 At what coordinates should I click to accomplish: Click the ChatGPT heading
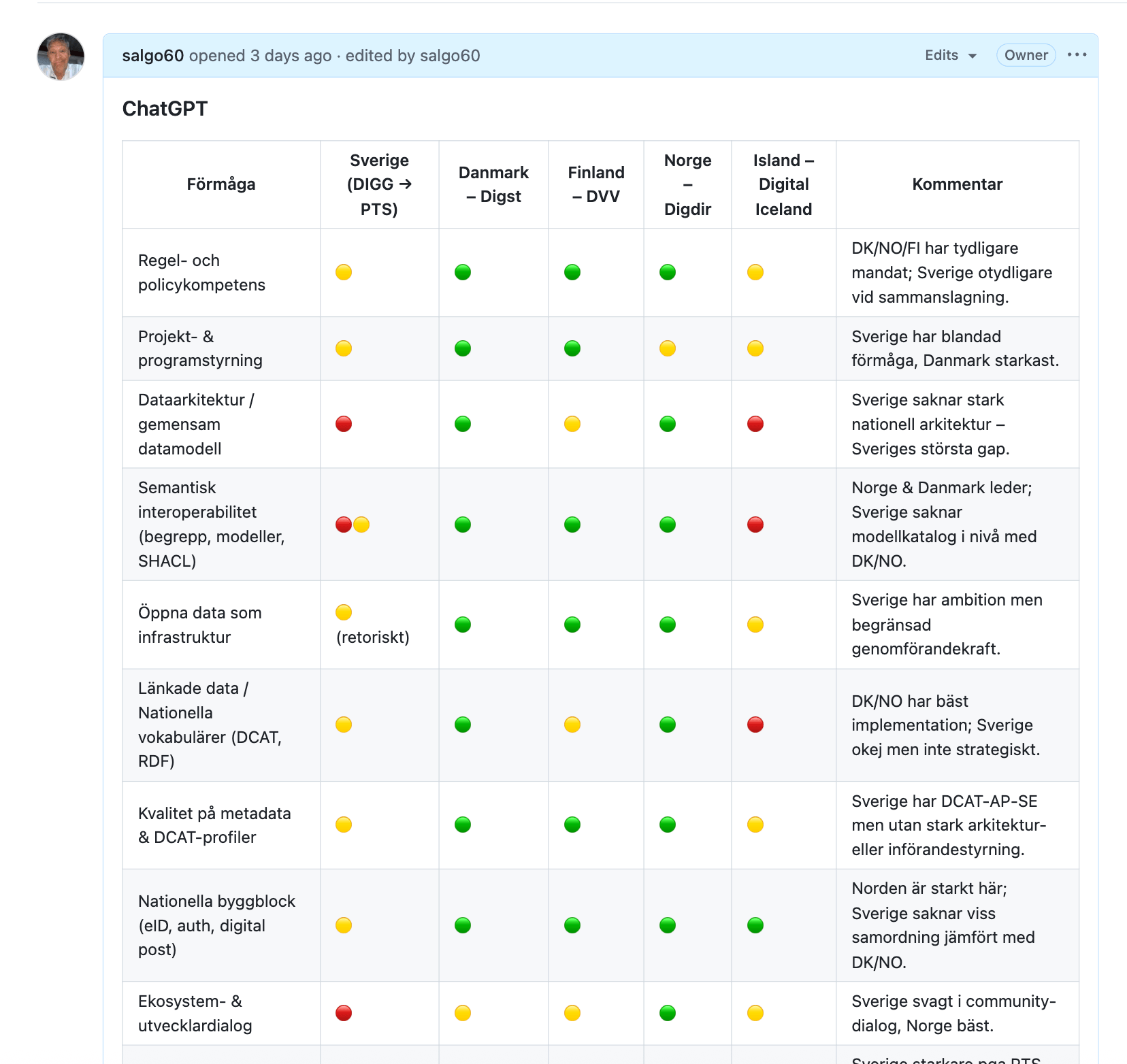(165, 109)
